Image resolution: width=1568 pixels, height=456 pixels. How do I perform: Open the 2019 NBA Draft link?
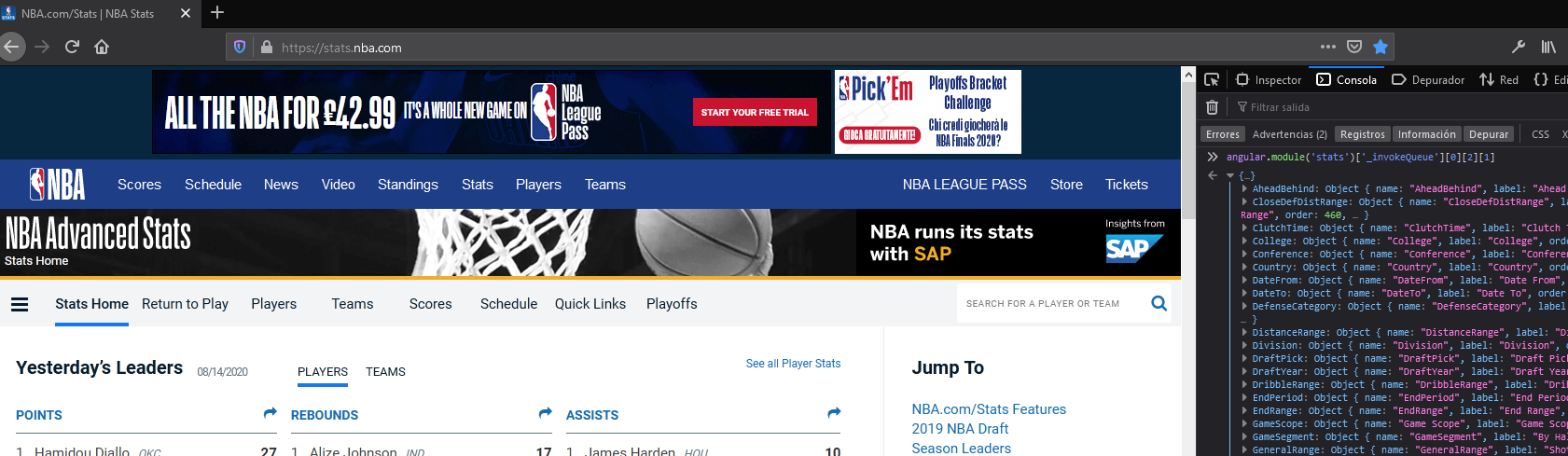pyautogui.click(x=960, y=429)
